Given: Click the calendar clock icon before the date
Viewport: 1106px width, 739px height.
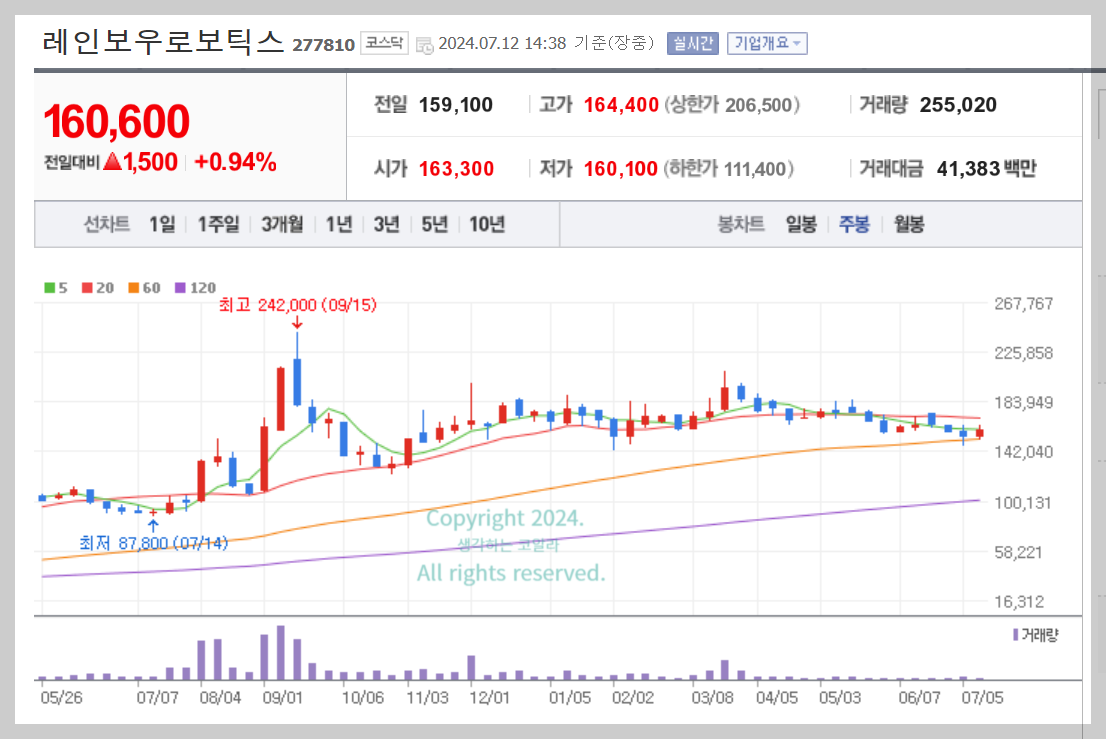Looking at the screenshot, I should tap(424, 46).
